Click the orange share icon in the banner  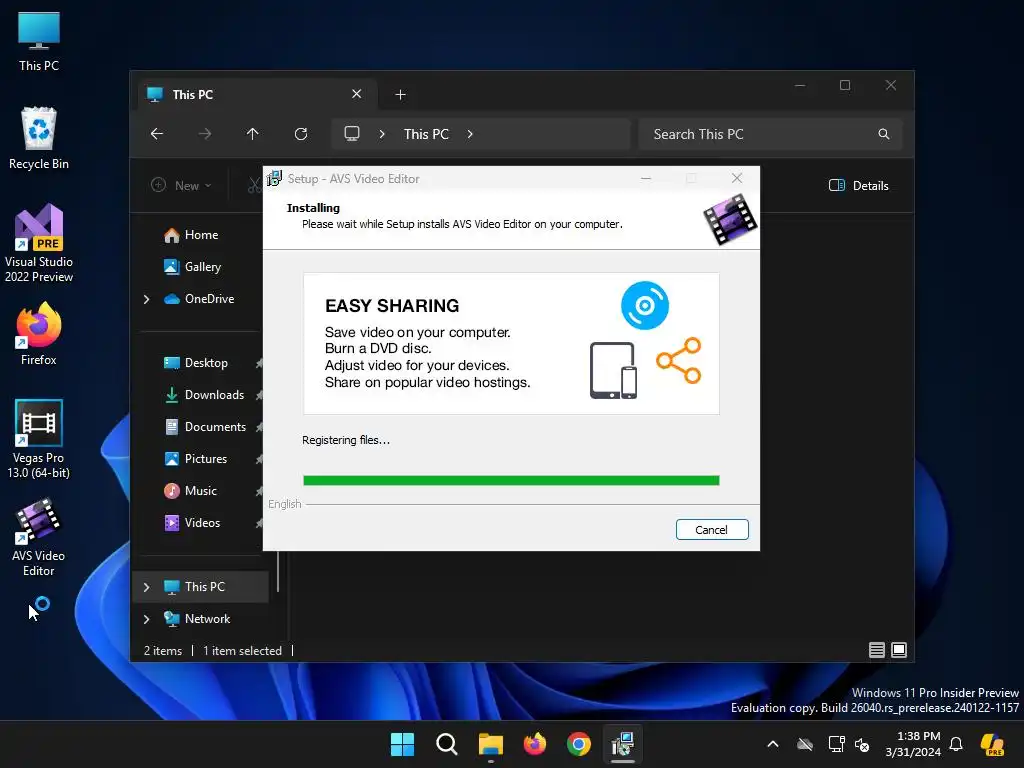679,360
